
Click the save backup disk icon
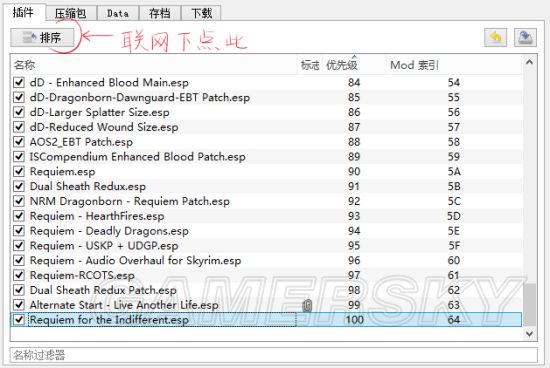click(525, 37)
